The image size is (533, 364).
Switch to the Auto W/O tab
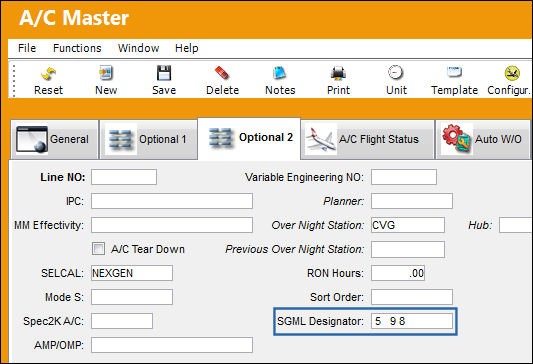pos(483,139)
